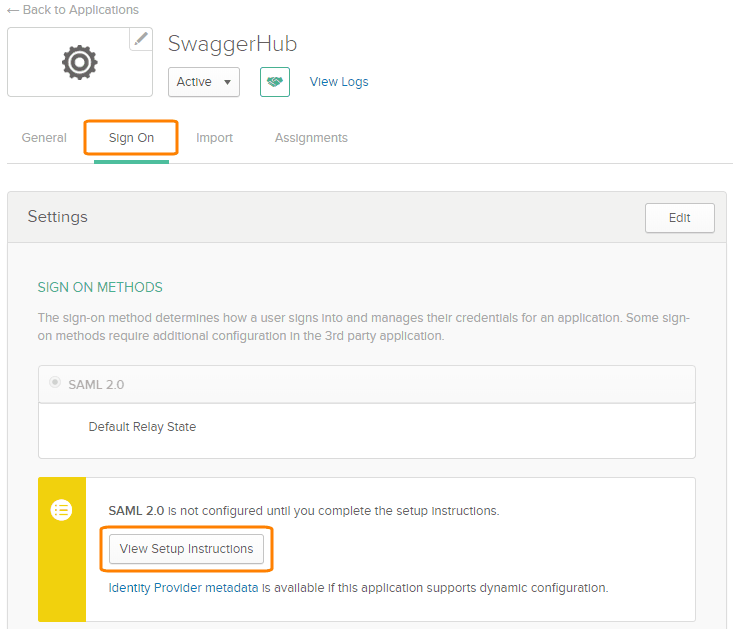This screenshot has width=733, height=629.
Task: Click the yellow list icon in the SAML notice
Action: click(62, 510)
